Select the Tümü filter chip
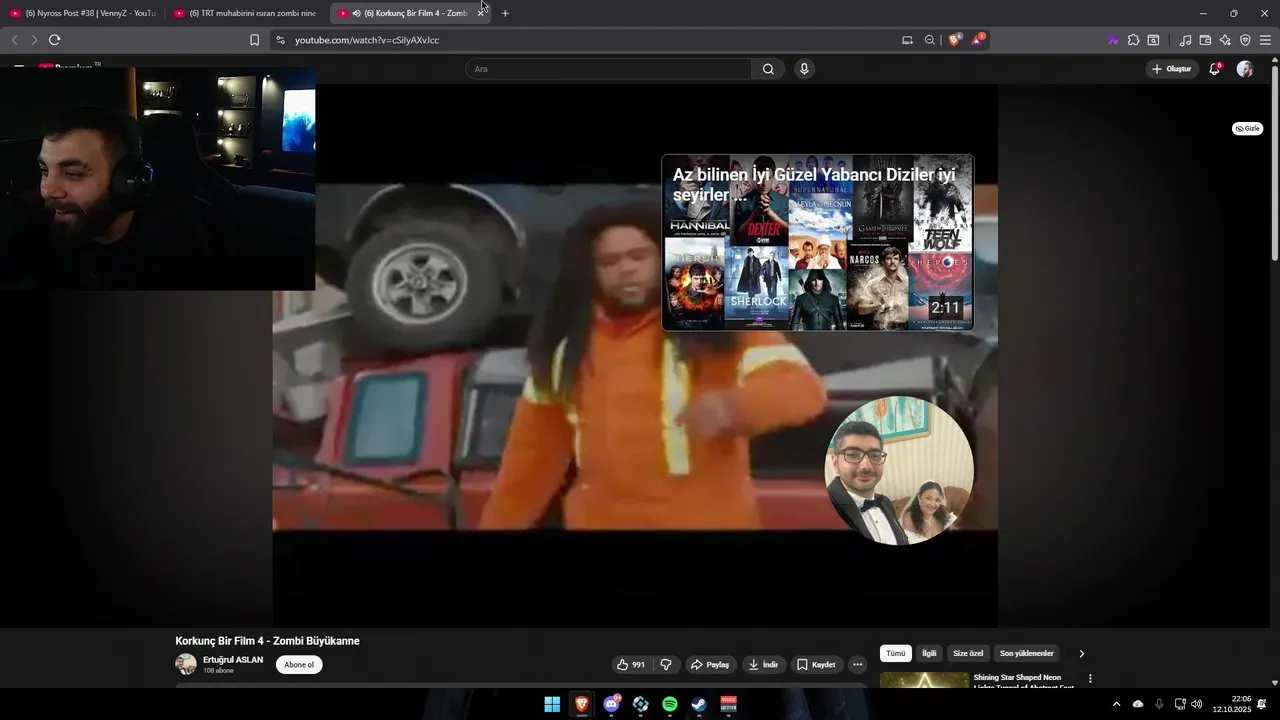Viewport: 1280px width, 720px height. click(895, 653)
